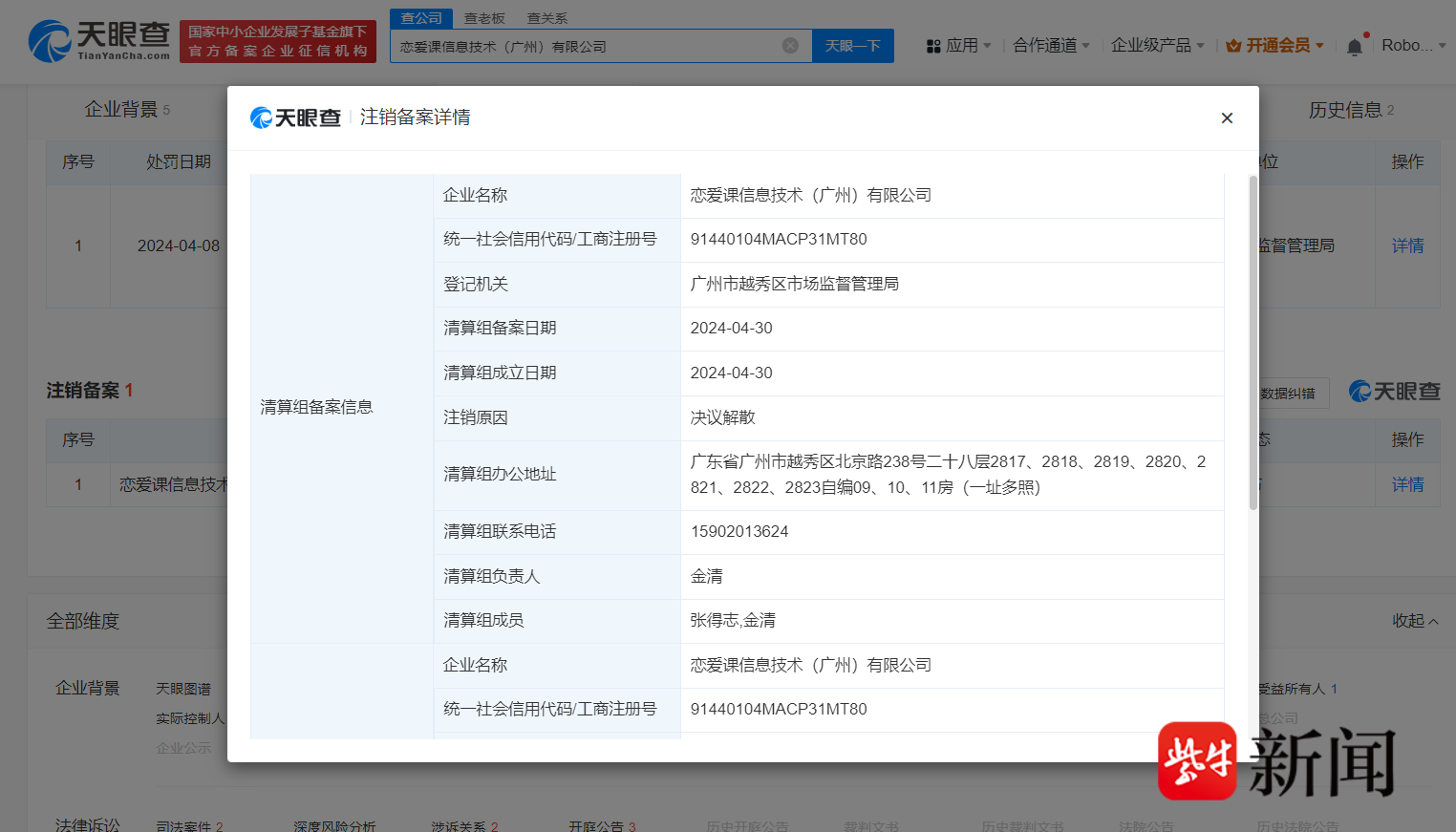1456x832 pixels.
Task: Open the 企业级产品 dropdown
Action: 1158,46
